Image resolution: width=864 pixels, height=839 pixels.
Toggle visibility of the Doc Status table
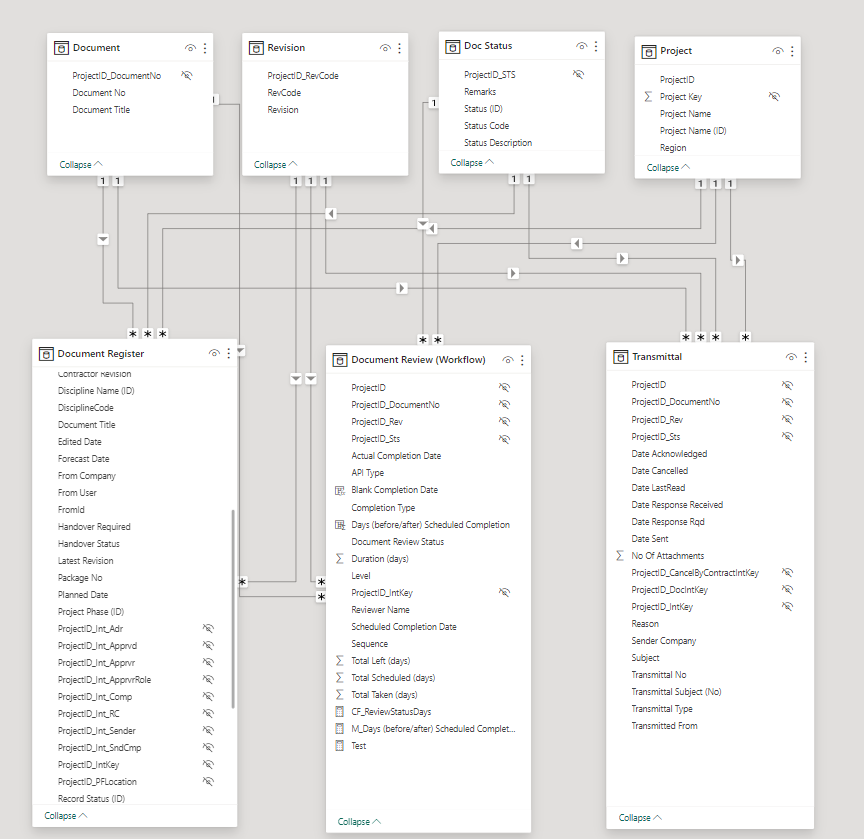(581, 46)
